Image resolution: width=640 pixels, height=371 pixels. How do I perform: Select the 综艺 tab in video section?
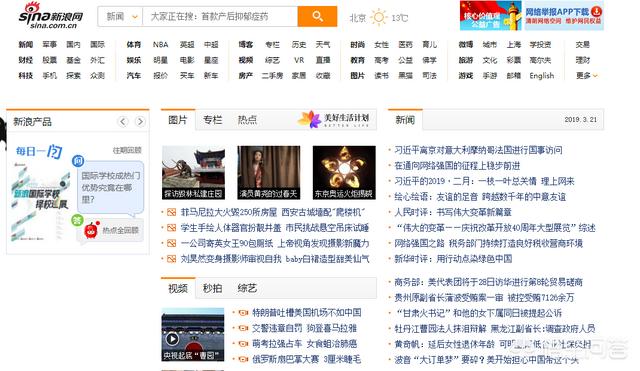[247, 289]
